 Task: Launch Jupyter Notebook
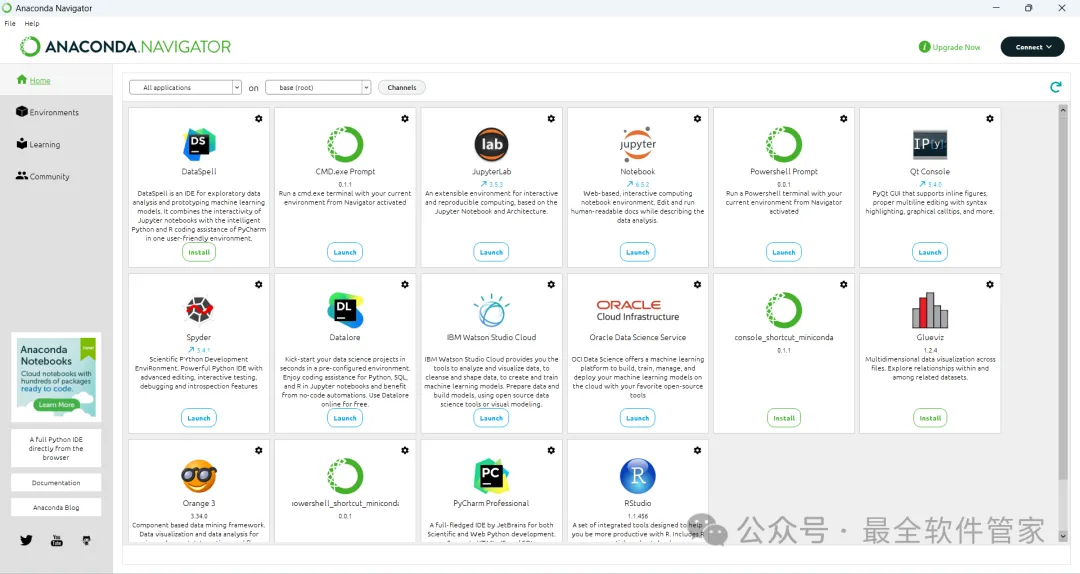pos(638,252)
